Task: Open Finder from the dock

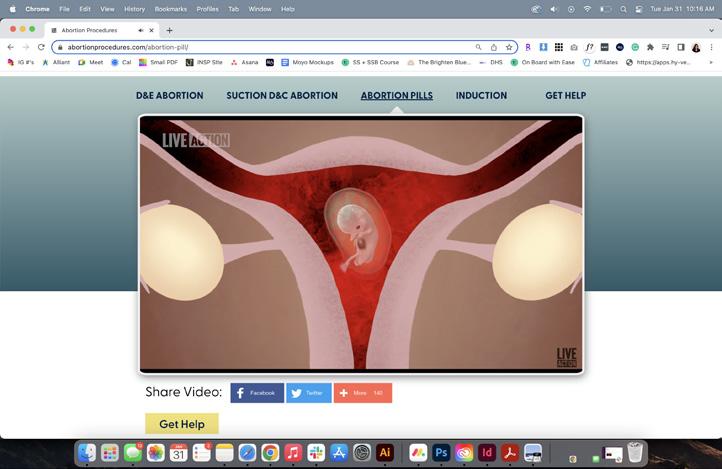Action: coord(87,453)
